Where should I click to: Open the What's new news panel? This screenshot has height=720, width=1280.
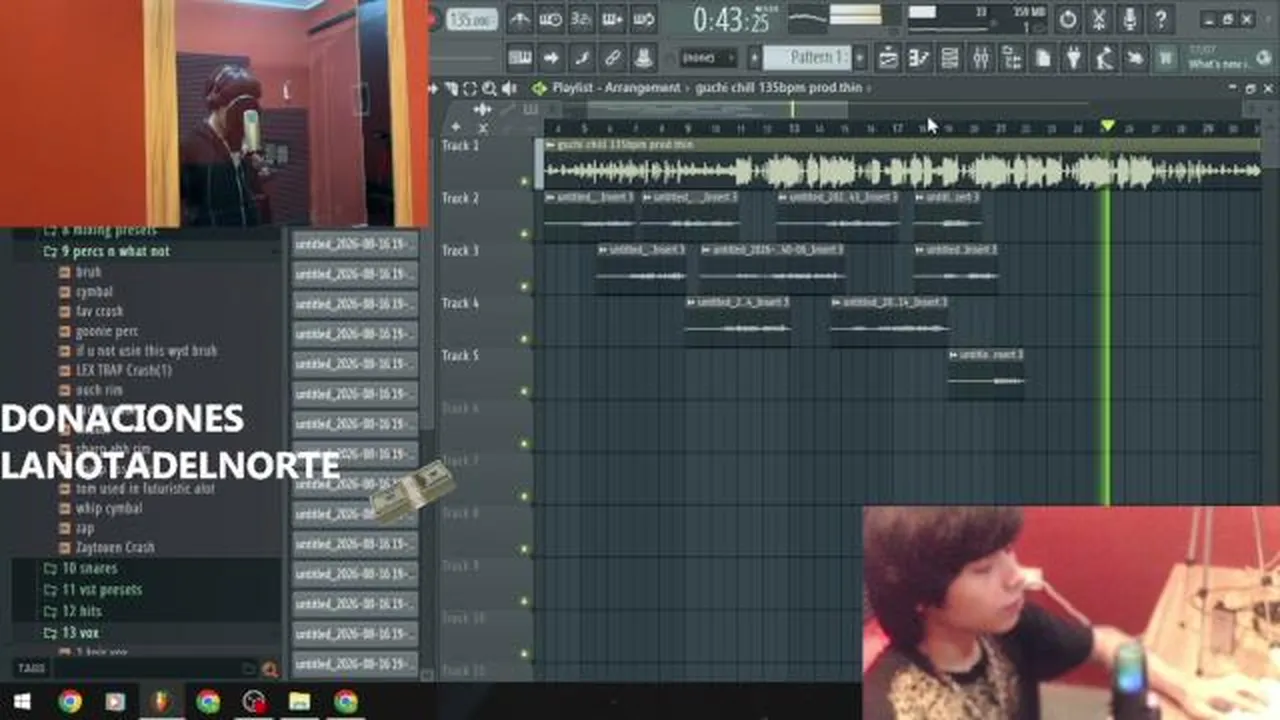(x=1228, y=58)
